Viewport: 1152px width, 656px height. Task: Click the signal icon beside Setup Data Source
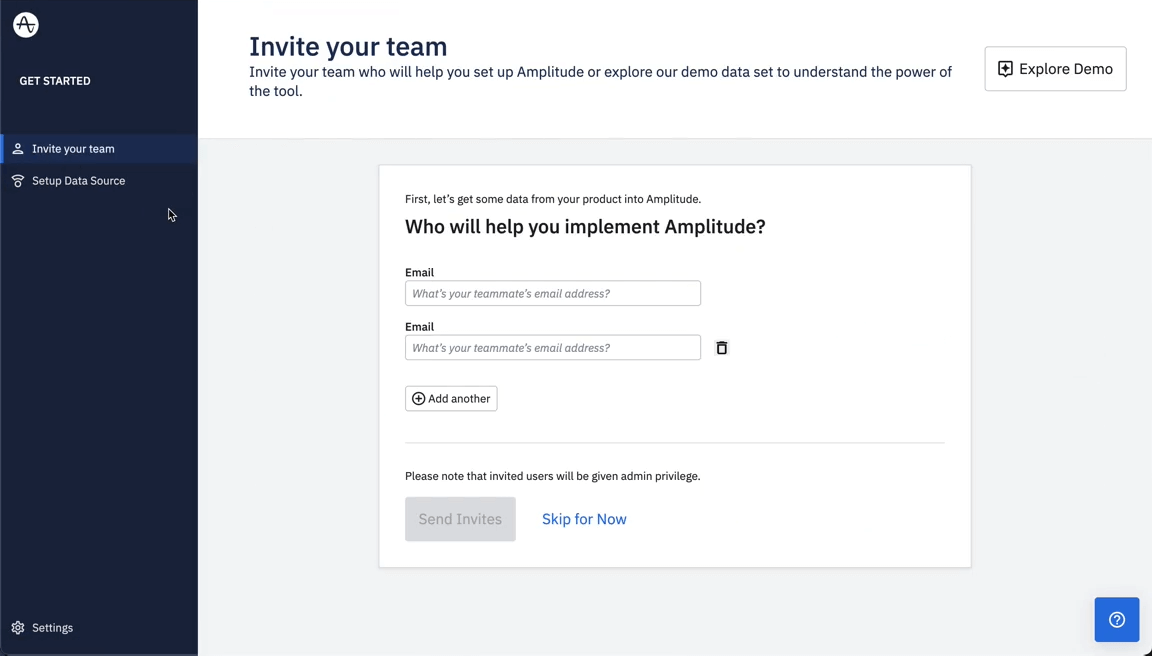pyautogui.click(x=18, y=181)
